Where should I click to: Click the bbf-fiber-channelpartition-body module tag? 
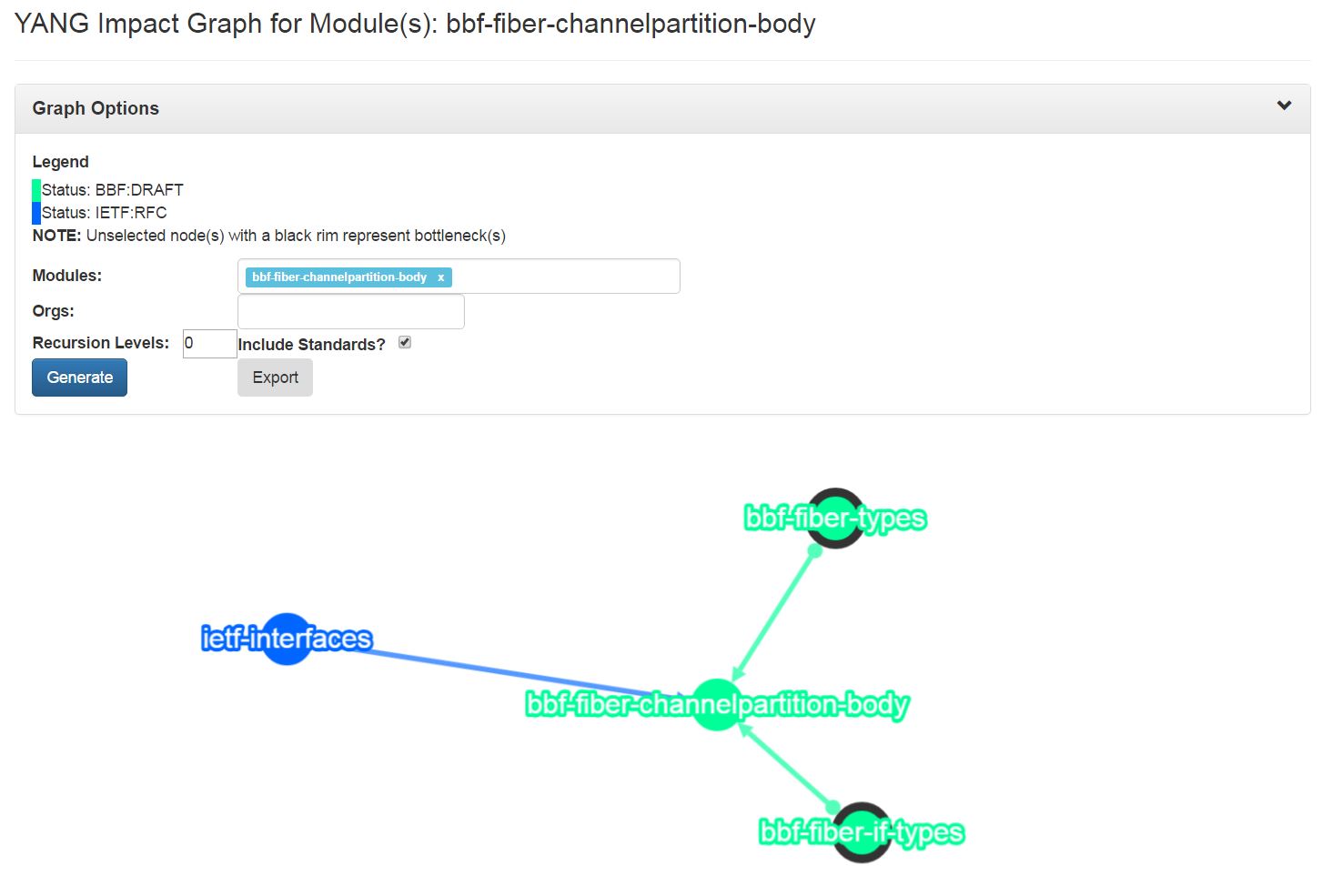(x=339, y=277)
